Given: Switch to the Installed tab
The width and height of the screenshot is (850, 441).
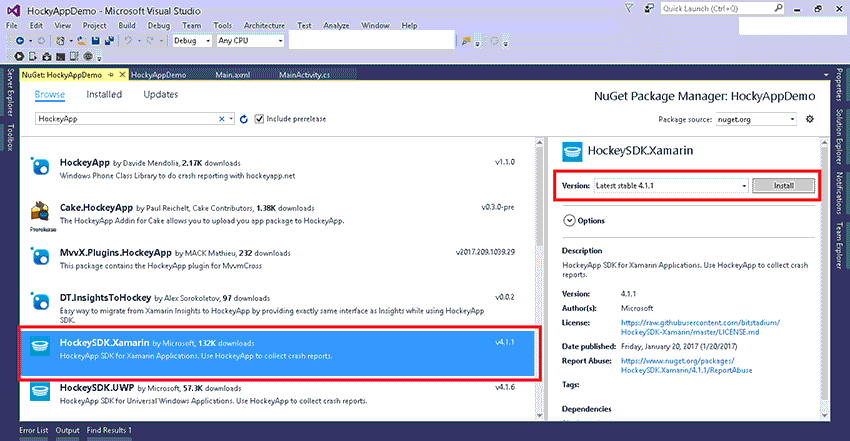Looking at the screenshot, I should (x=104, y=94).
